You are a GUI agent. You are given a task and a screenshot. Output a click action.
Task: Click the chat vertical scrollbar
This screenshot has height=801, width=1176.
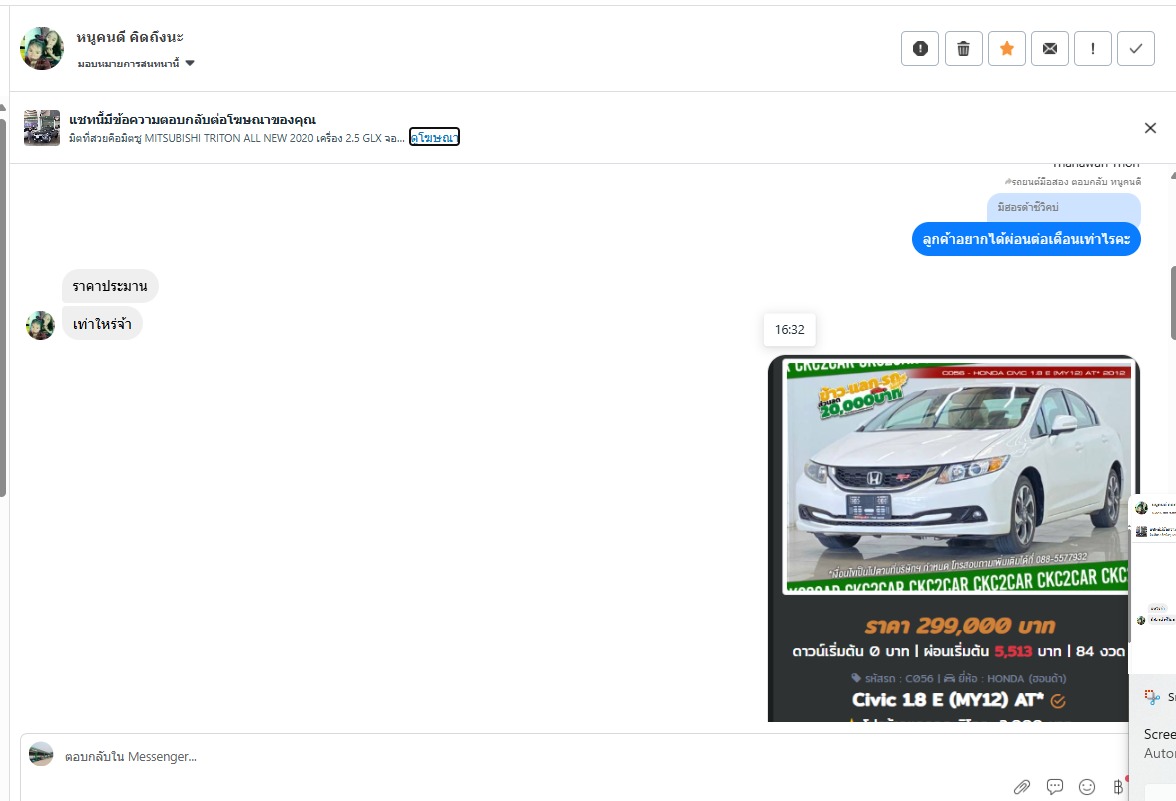click(1172, 303)
